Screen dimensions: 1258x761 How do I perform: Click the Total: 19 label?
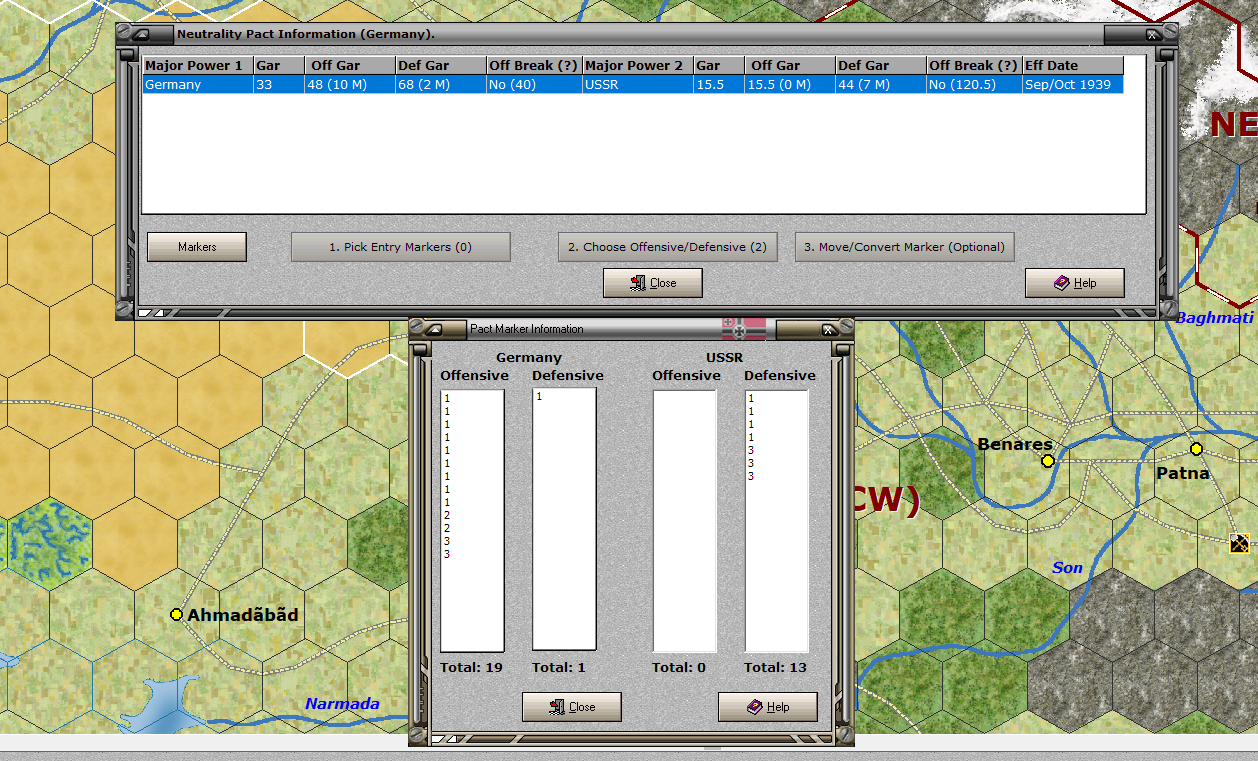(x=471, y=667)
